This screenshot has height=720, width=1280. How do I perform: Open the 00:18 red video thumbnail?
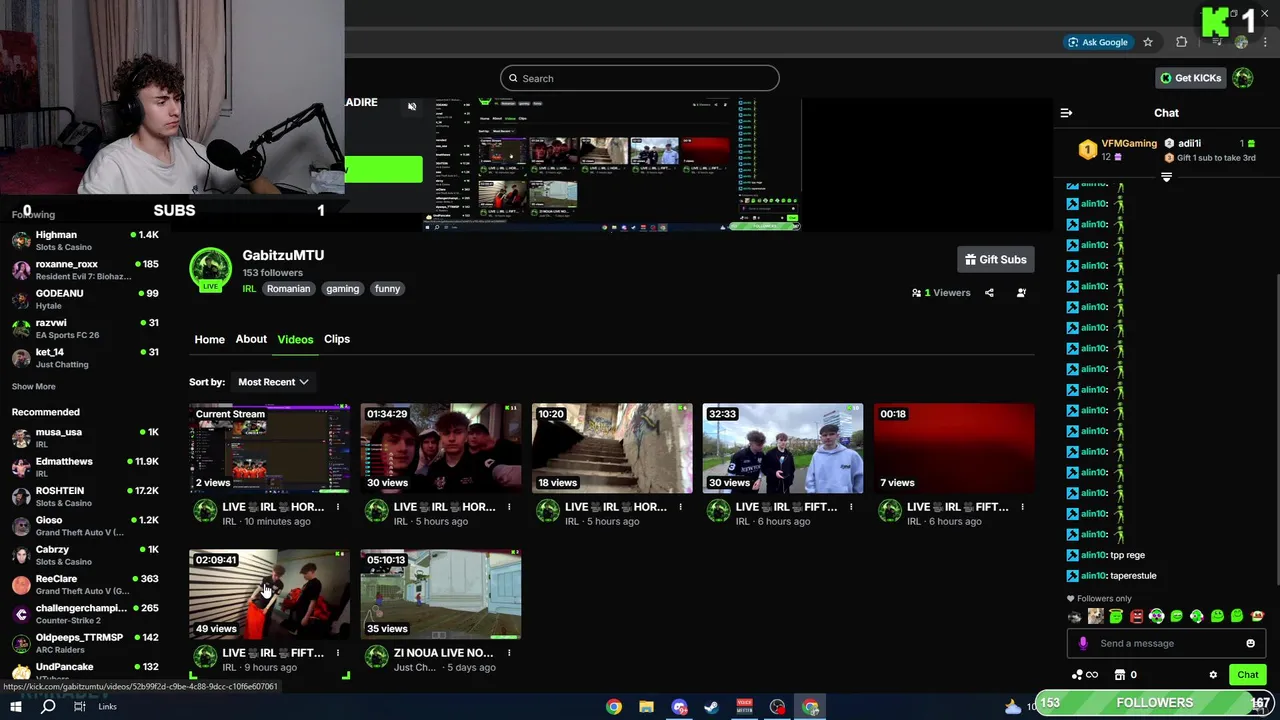click(954, 448)
